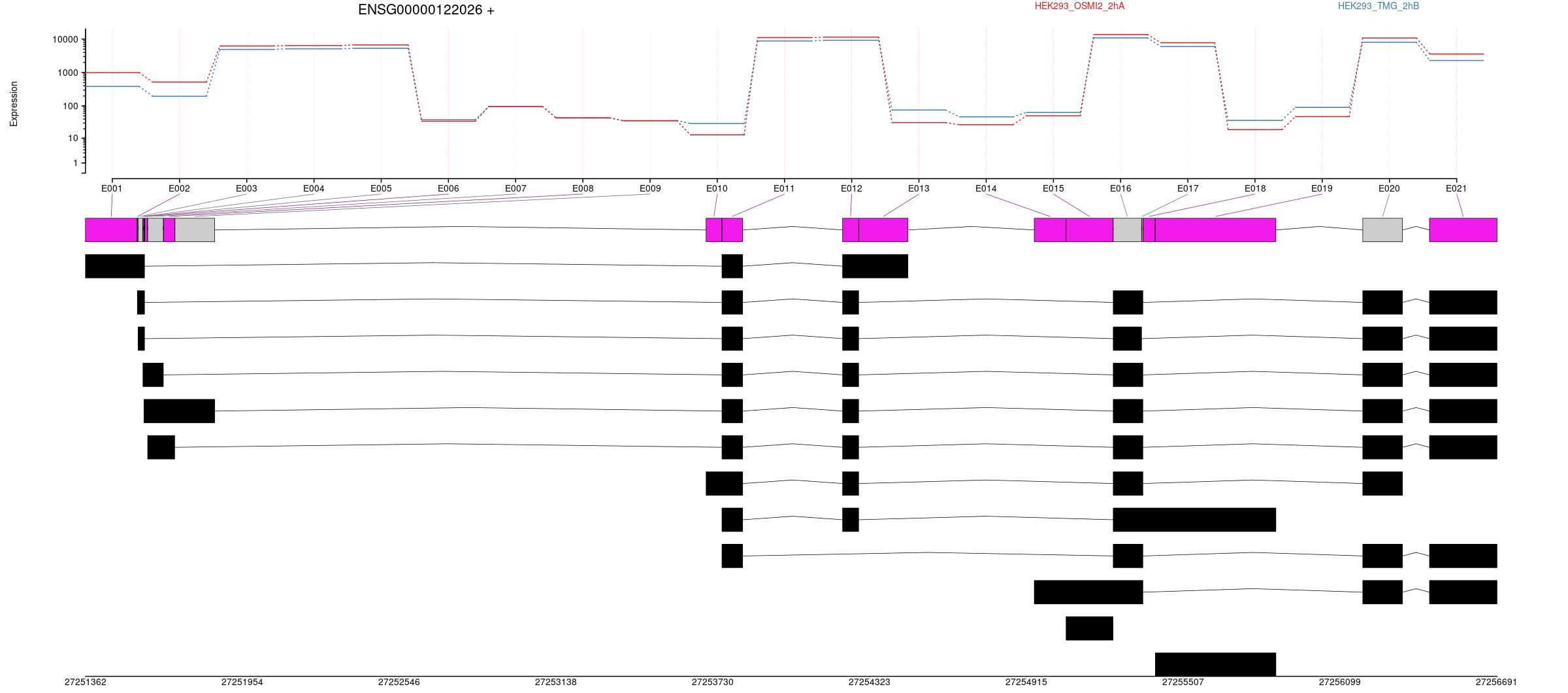Click exon label E007
This screenshot has width=1568, height=693.
click(515, 188)
